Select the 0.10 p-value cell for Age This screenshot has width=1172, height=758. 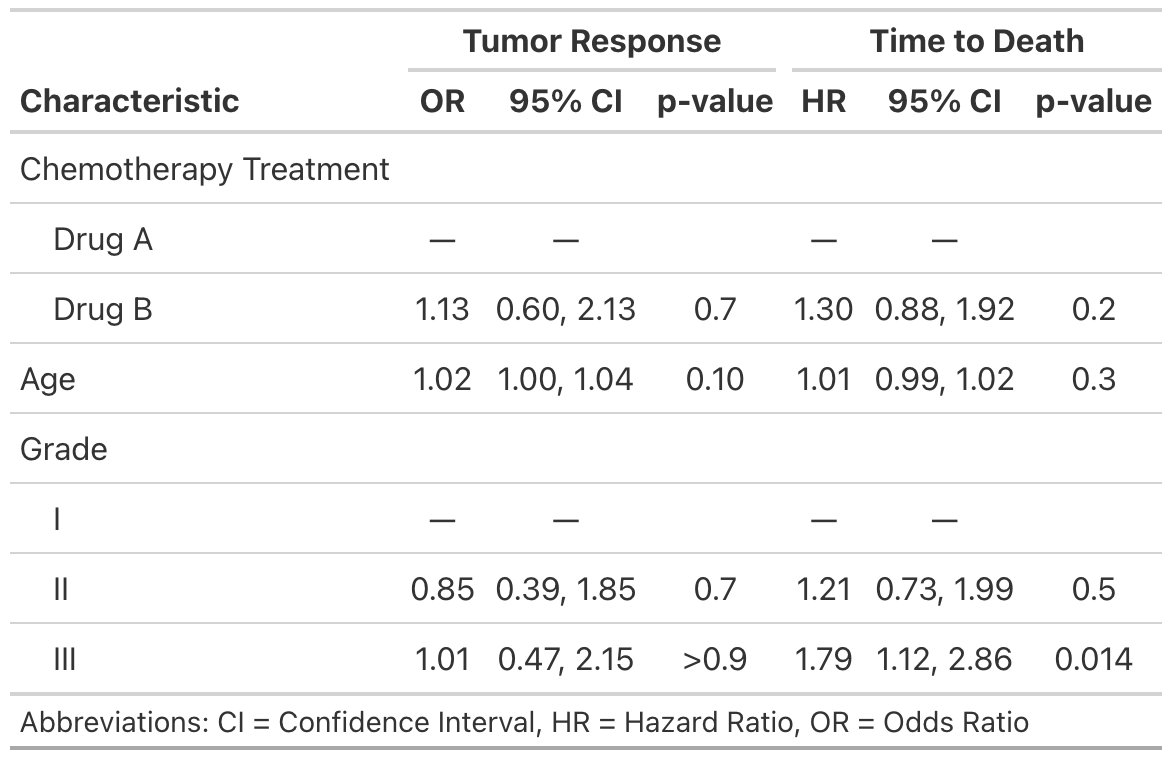pyautogui.click(x=715, y=379)
